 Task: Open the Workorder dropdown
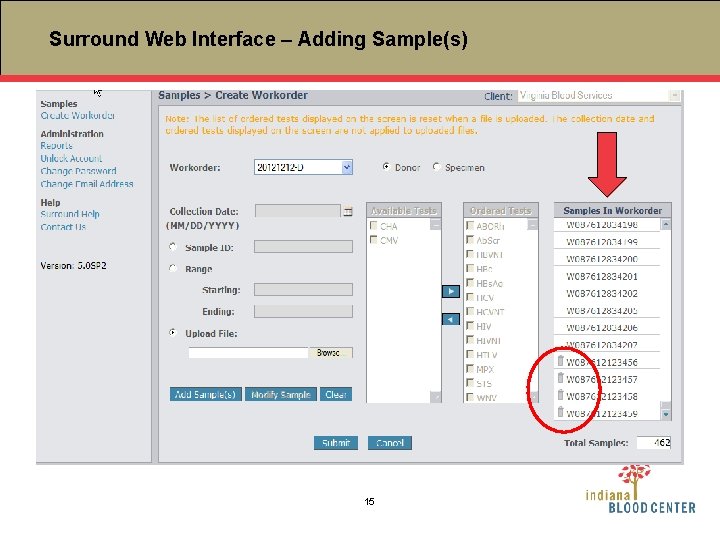pos(347,167)
